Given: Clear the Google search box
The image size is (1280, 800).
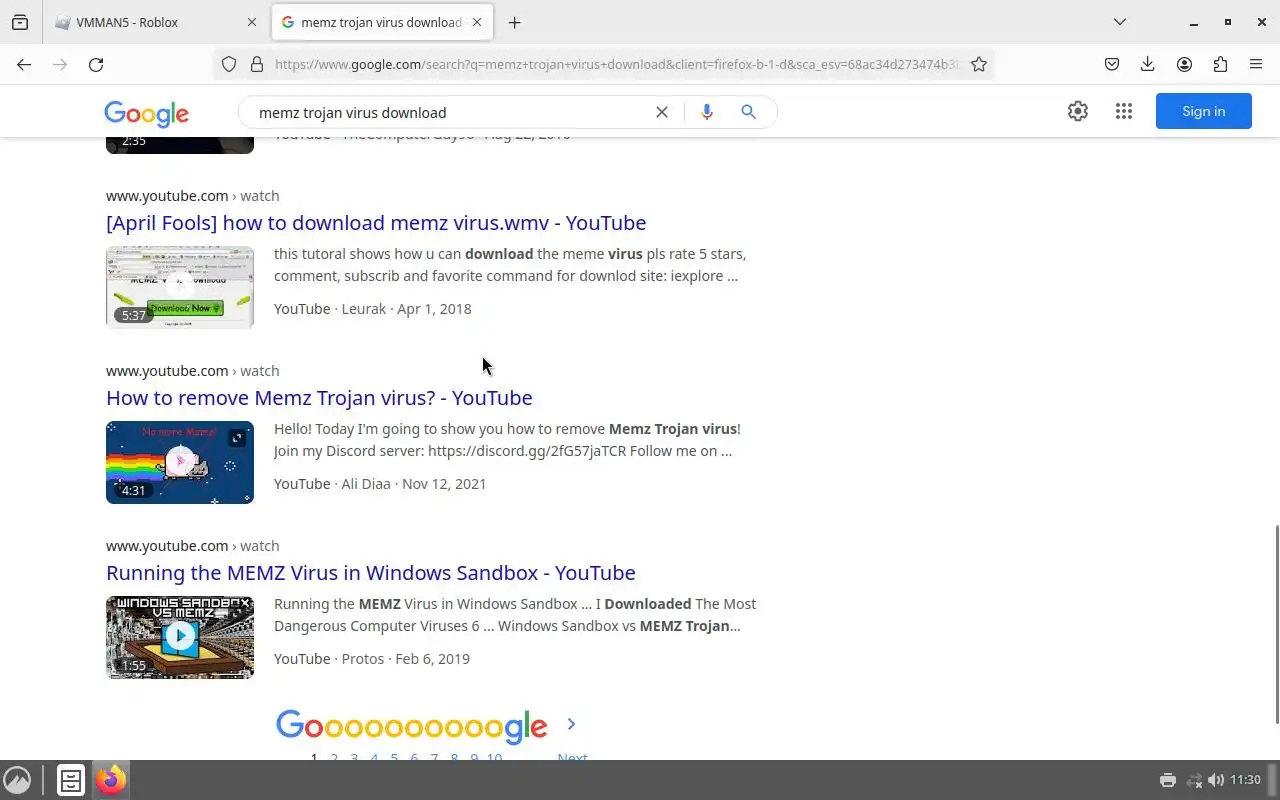Looking at the screenshot, I should coord(662,112).
